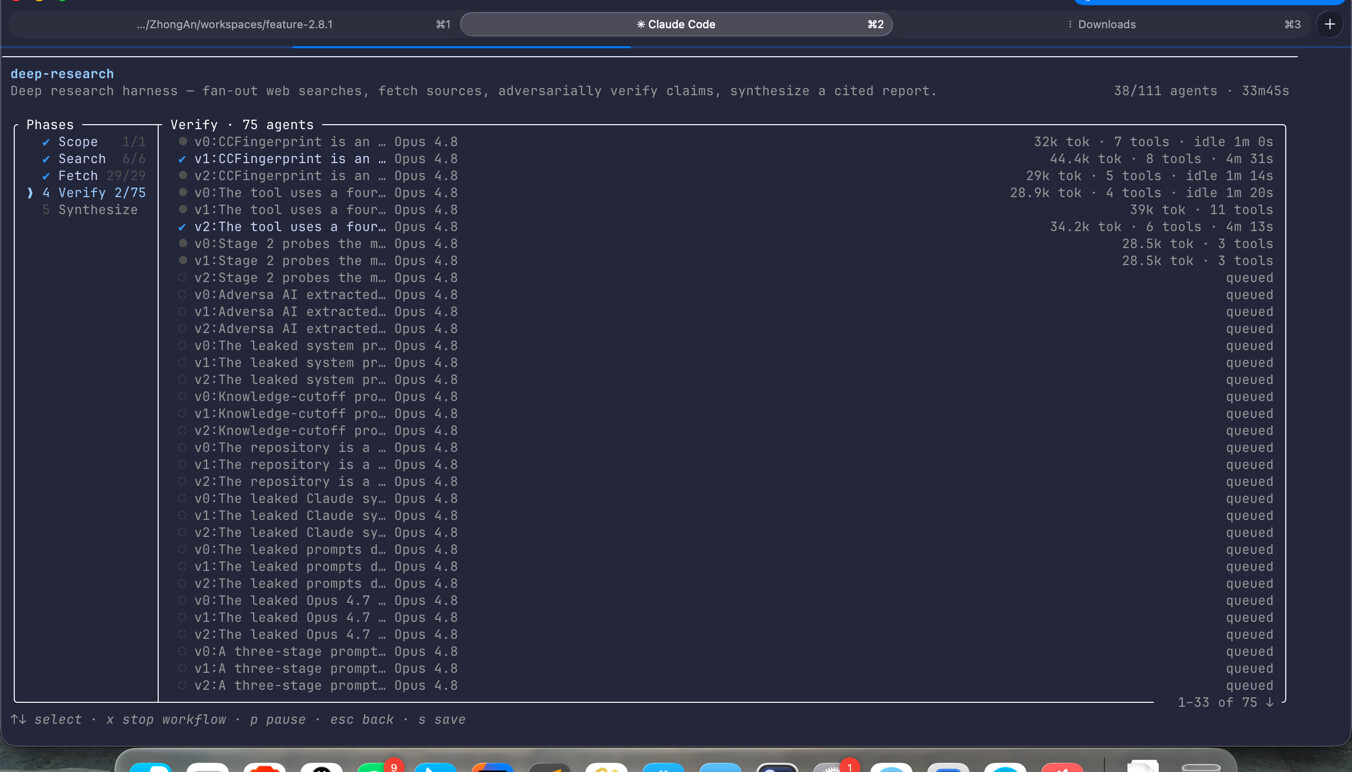The height and width of the screenshot is (772, 1352).
Task: Select the Synthesize phase
Action: 98,210
